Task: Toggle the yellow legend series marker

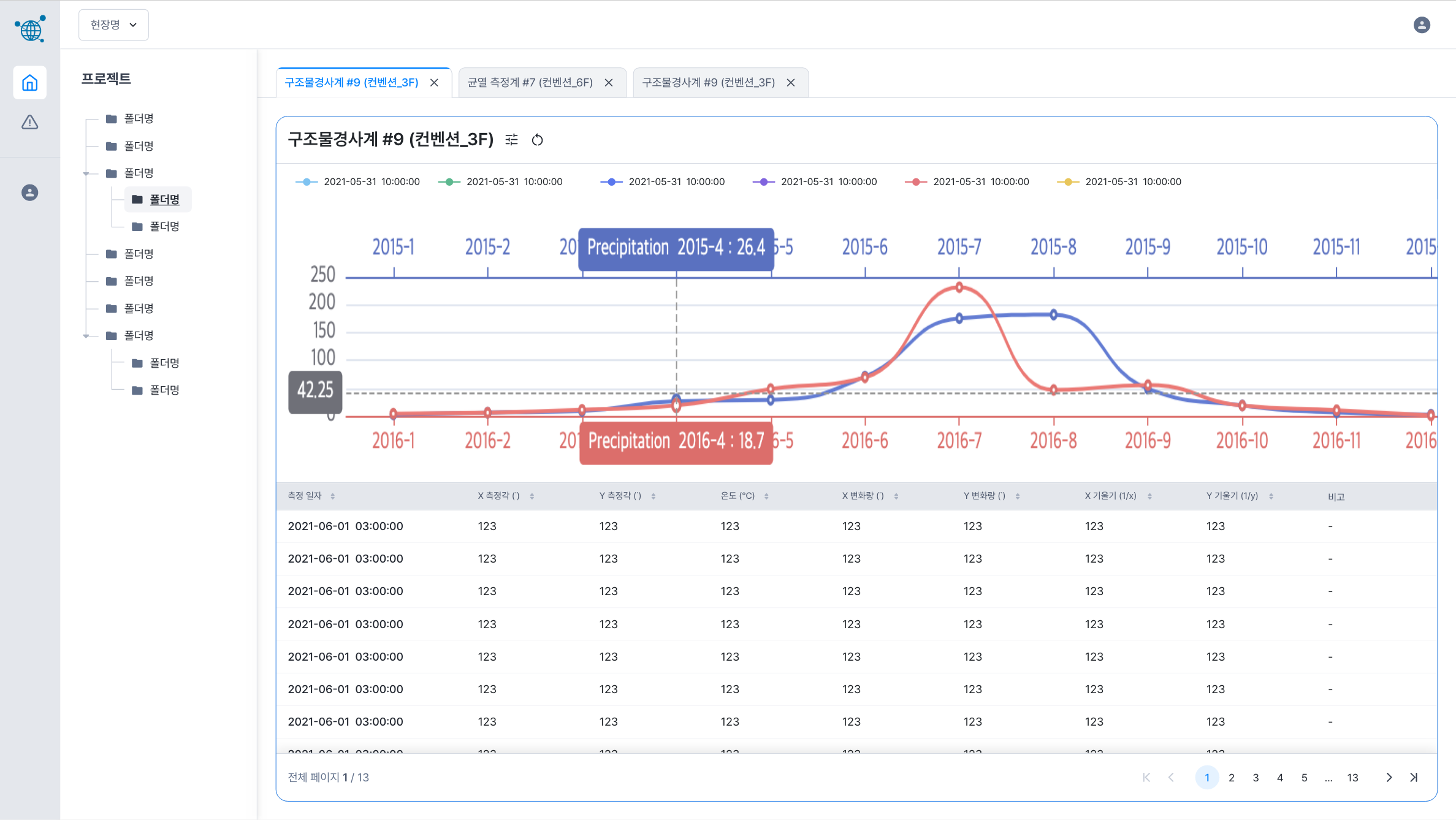Action: click(1068, 182)
